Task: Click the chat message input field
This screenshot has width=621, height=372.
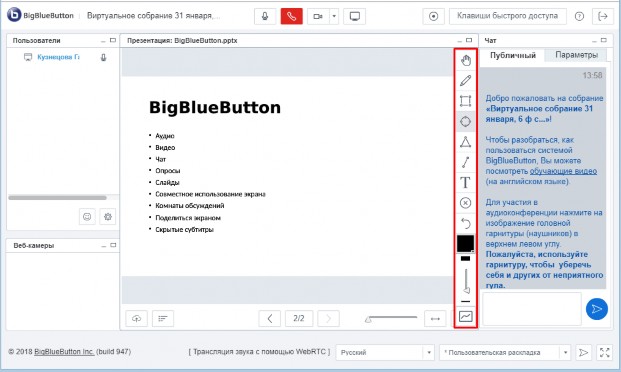Action: 532,309
